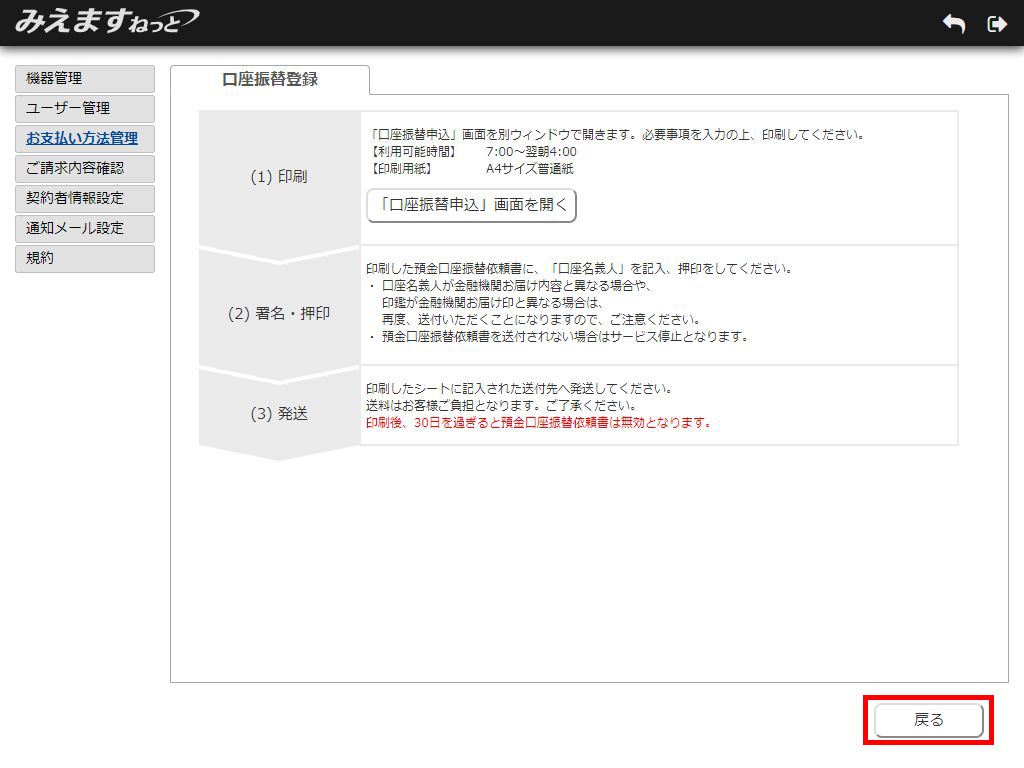Click the サービス停止 notice line in step 2
The height and width of the screenshot is (768, 1024).
[558, 336]
